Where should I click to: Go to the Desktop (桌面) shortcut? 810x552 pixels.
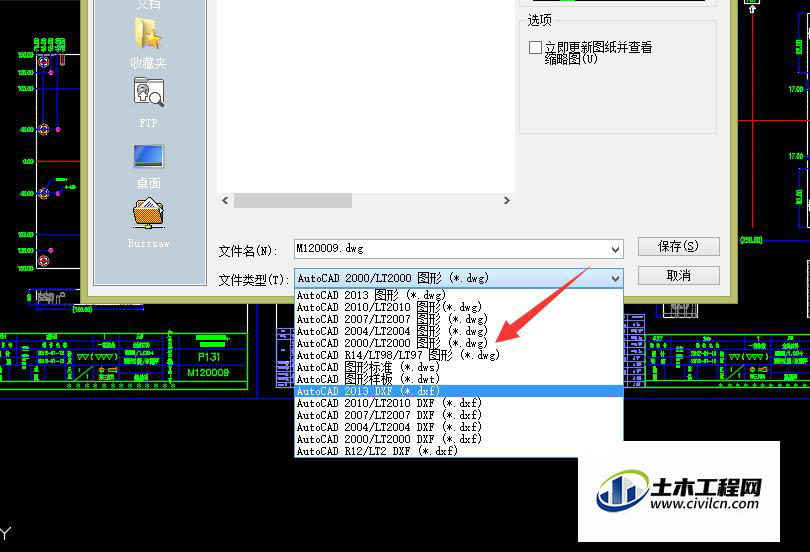pyautogui.click(x=149, y=167)
